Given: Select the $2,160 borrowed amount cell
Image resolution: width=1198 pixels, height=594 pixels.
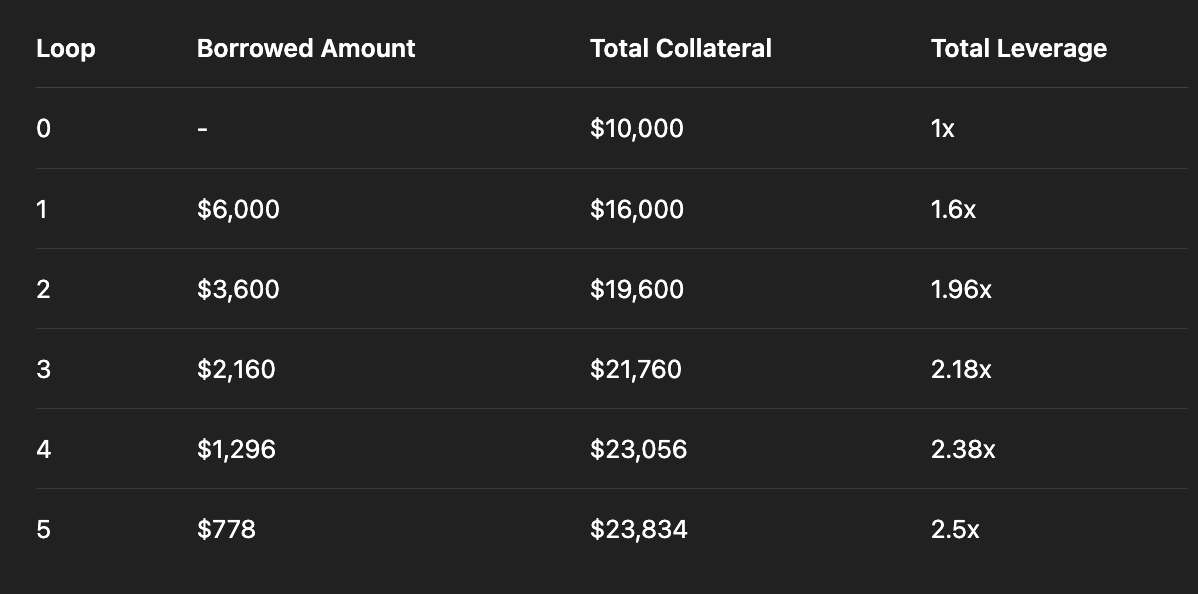Looking at the screenshot, I should click(236, 369).
